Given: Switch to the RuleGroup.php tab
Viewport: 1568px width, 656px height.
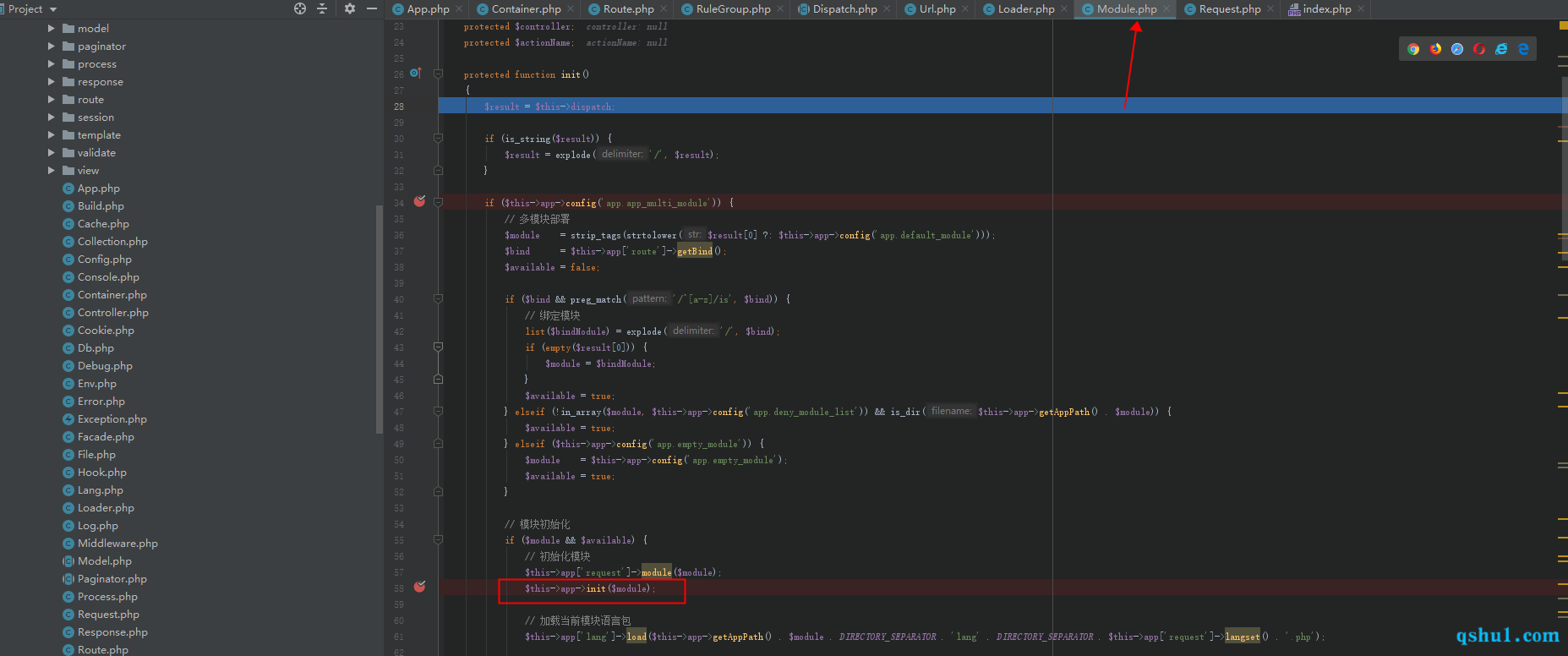Looking at the screenshot, I should (733, 9).
